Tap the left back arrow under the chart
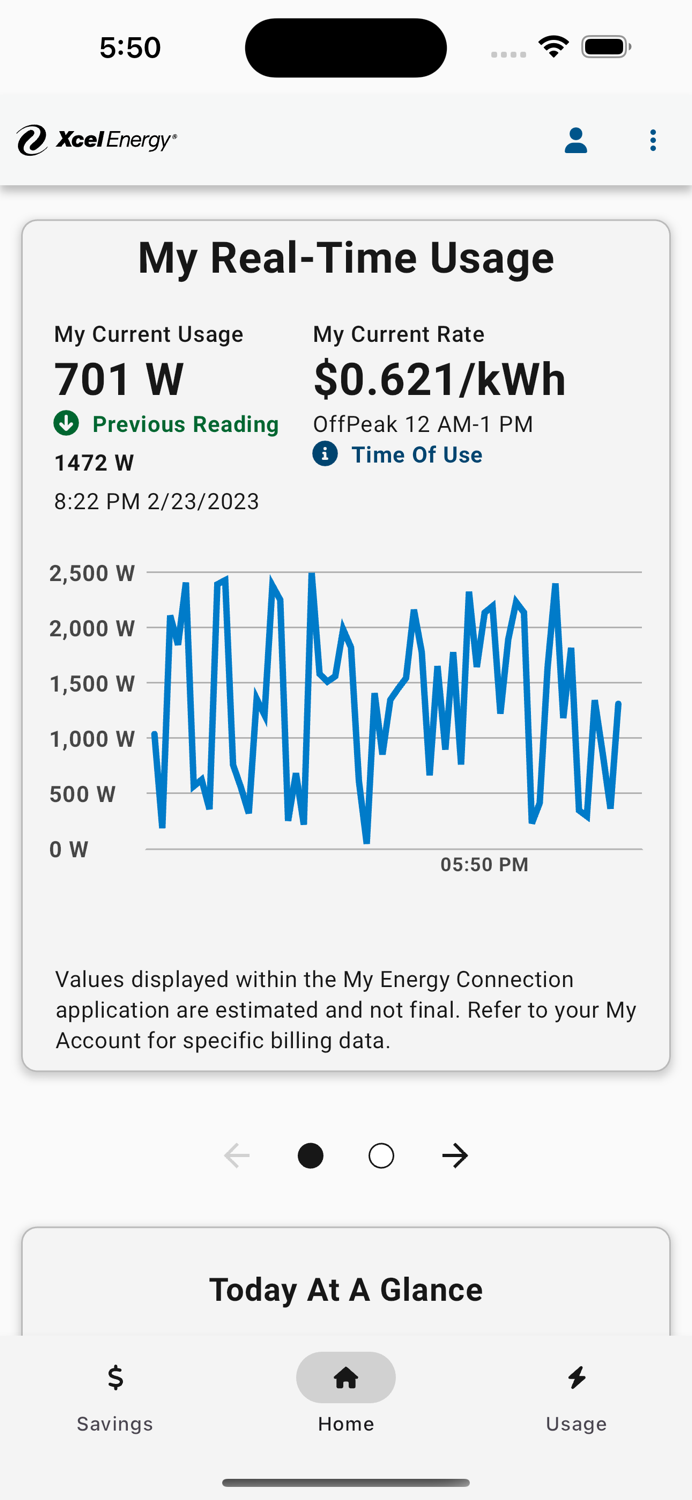Image resolution: width=692 pixels, height=1500 pixels. coord(237,1155)
